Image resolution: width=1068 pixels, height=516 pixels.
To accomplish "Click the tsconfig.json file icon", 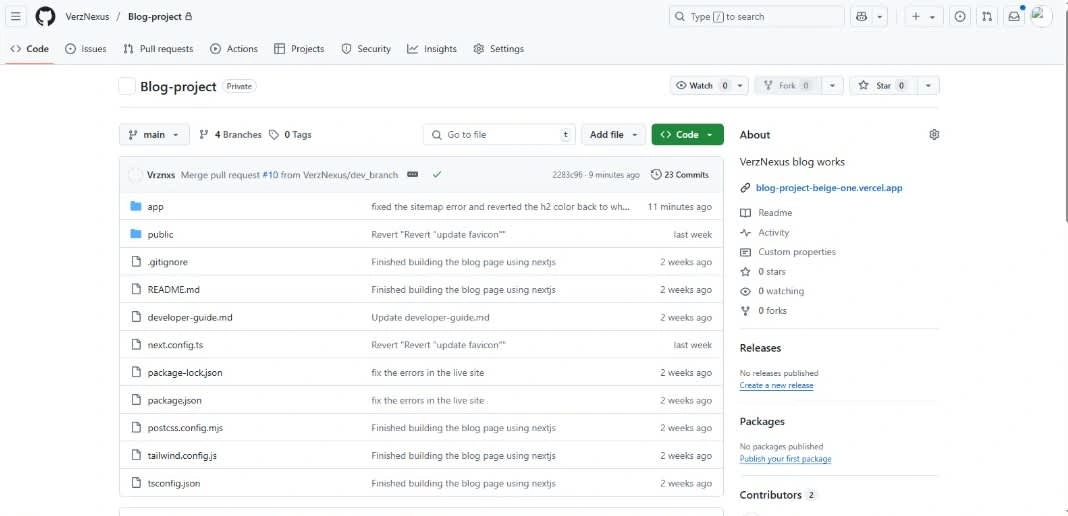I will click(136, 483).
